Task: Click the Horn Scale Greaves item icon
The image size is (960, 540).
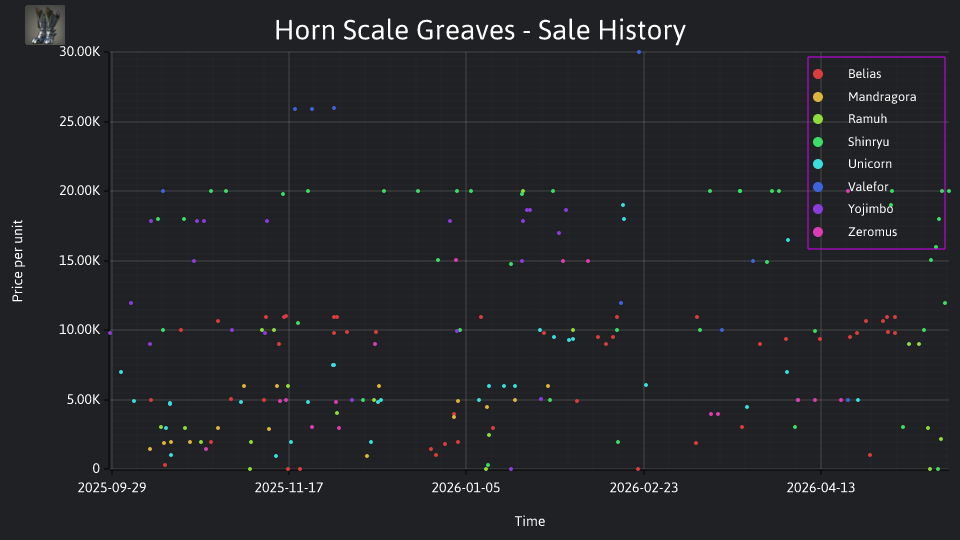Action: pyautogui.click(x=45, y=25)
